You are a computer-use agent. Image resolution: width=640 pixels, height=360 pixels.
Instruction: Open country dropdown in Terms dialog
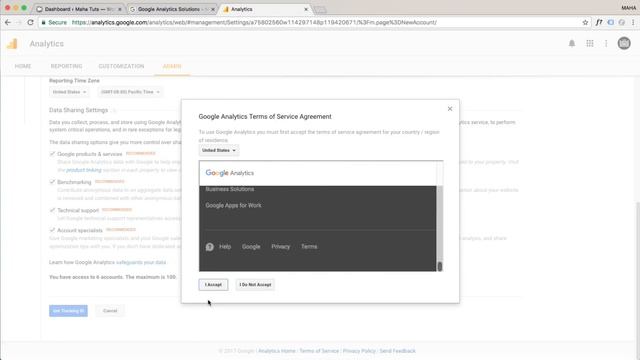(219, 150)
